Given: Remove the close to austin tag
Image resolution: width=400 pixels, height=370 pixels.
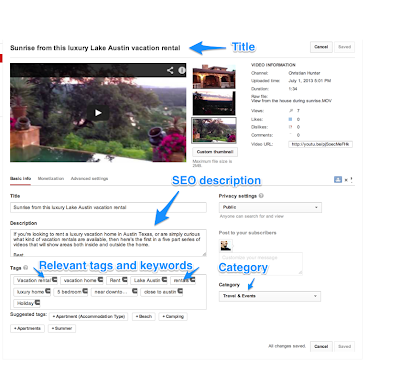Looking at the screenshot, I should [180, 291].
